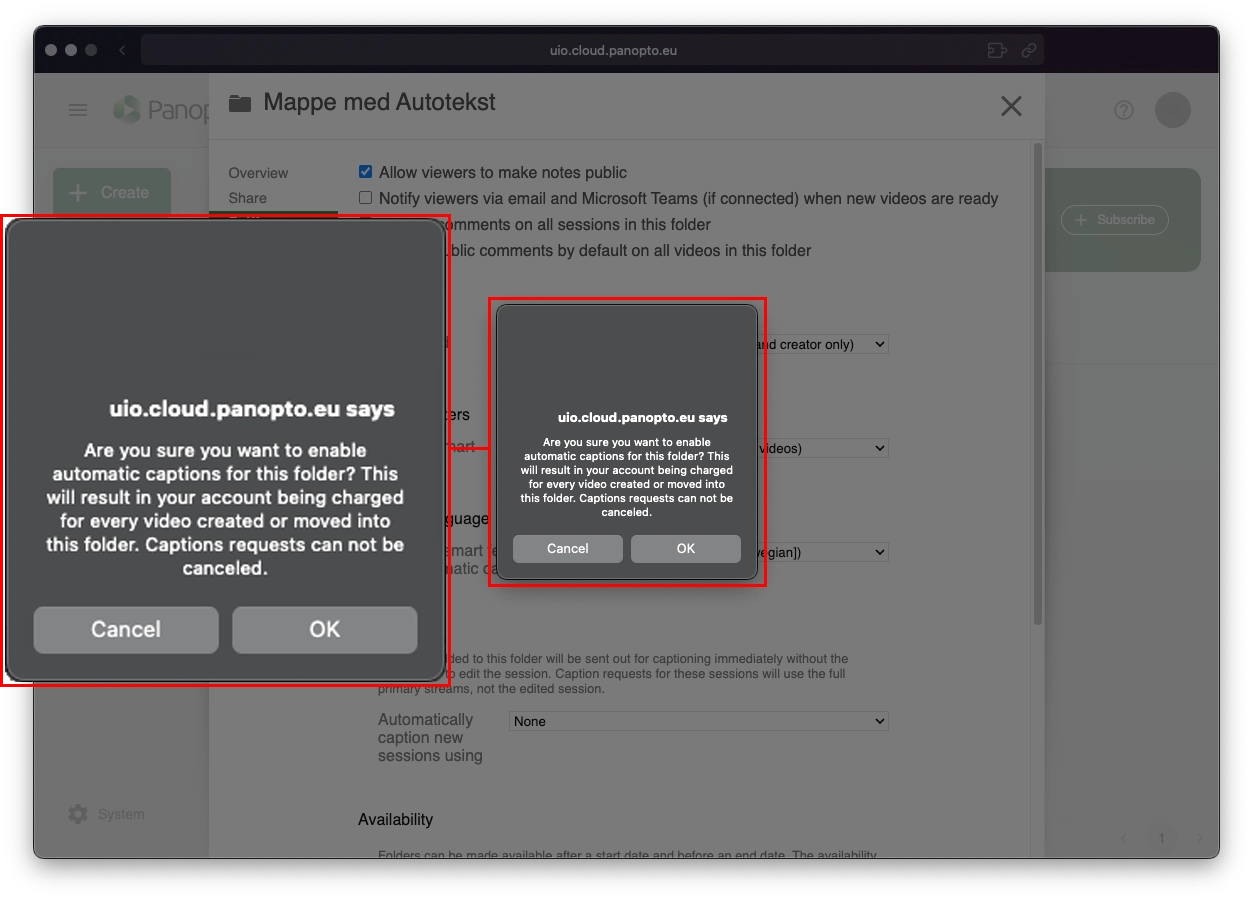Click Cancel in the smaller centered confirm dialog
The width and height of the screenshot is (1253, 900).
pyautogui.click(x=568, y=549)
